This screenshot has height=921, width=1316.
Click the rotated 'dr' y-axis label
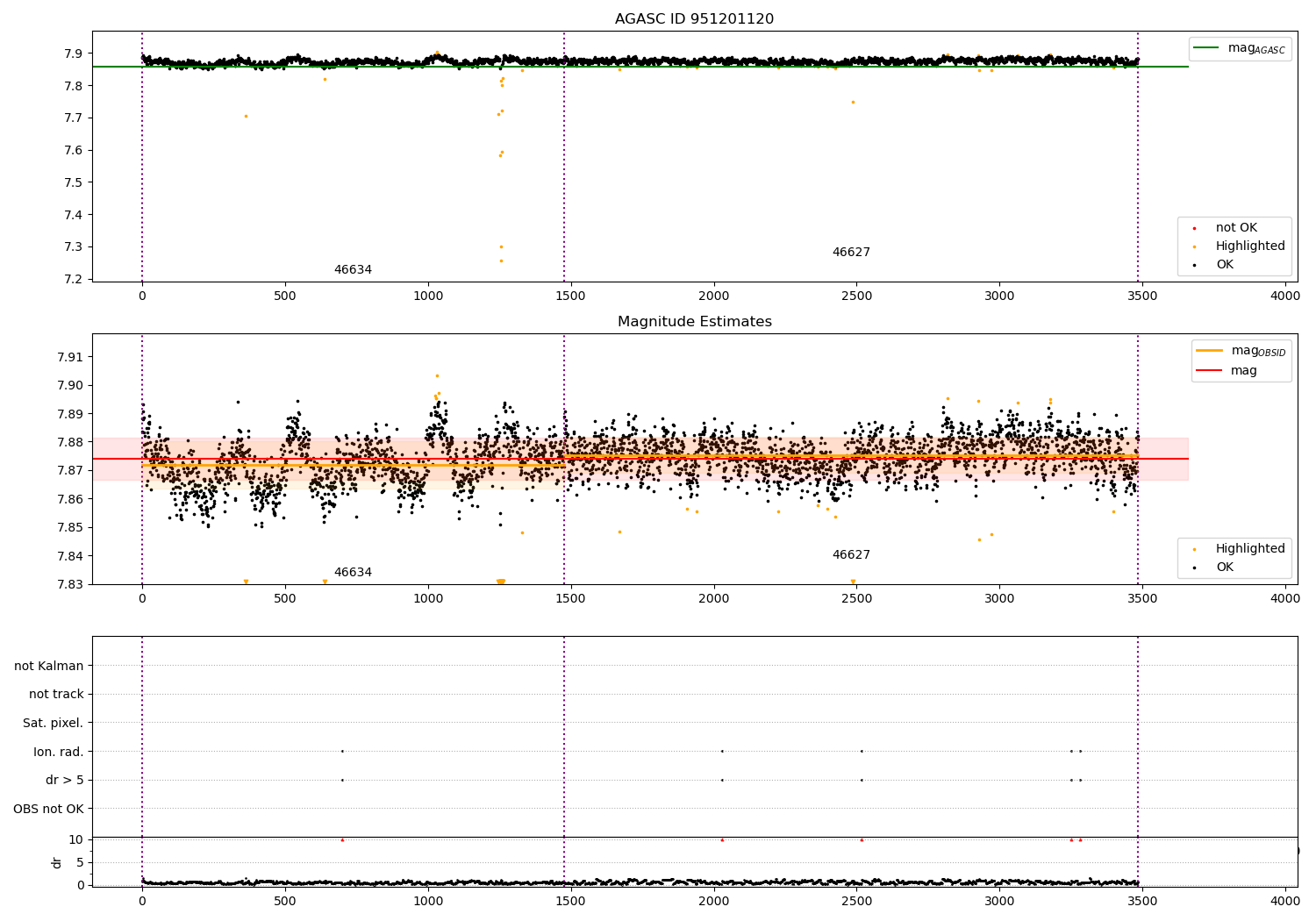point(57,862)
